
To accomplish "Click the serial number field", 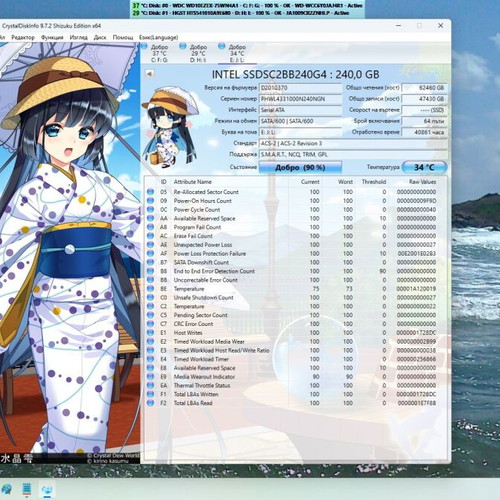I will click(300, 99).
